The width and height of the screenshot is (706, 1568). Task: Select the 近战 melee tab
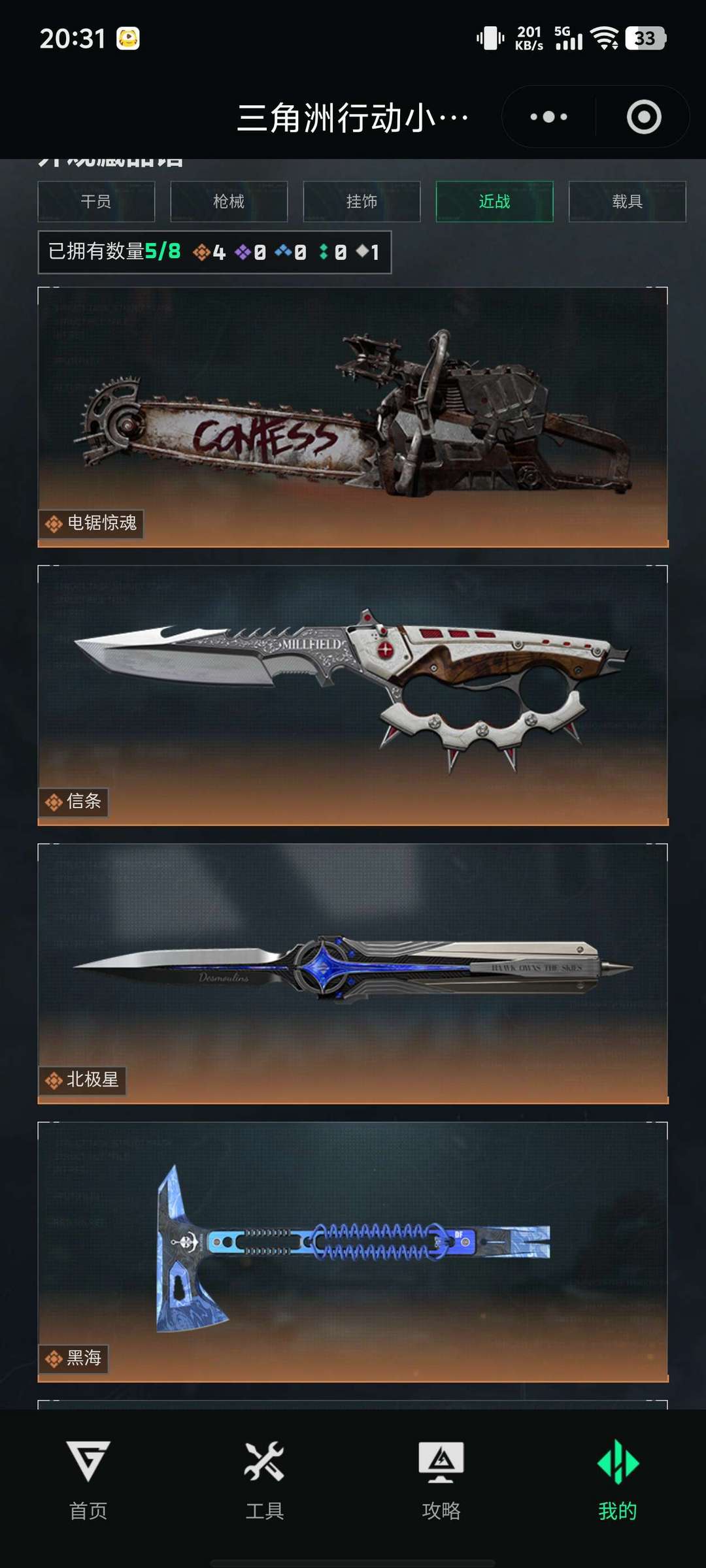(495, 201)
